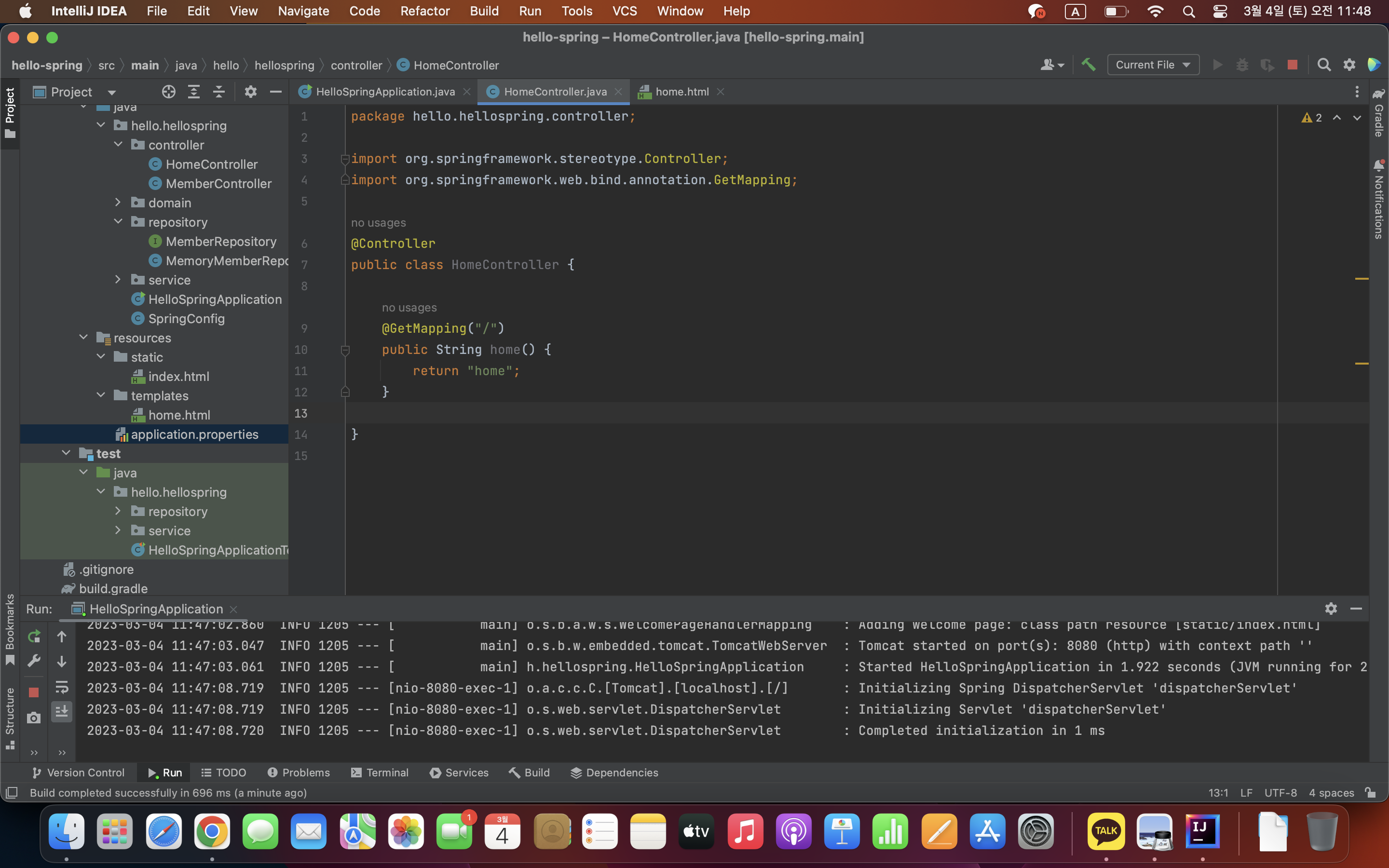
Task: Open editor tabs three-dot menu
Action: (x=1357, y=92)
